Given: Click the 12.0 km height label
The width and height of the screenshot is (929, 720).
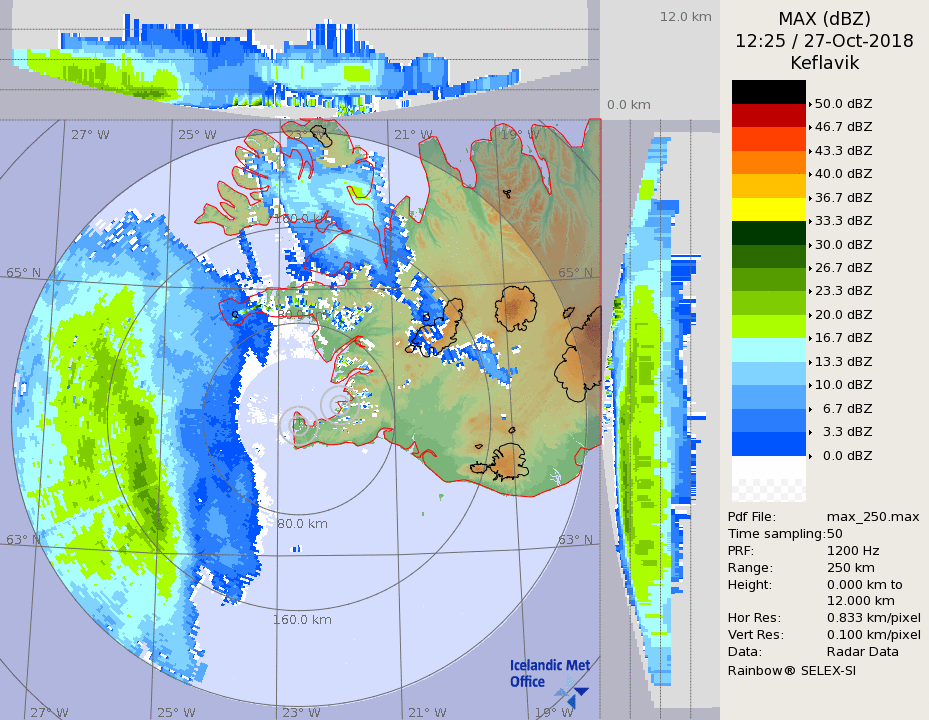Looking at the screenshot, I should [685, 16].
